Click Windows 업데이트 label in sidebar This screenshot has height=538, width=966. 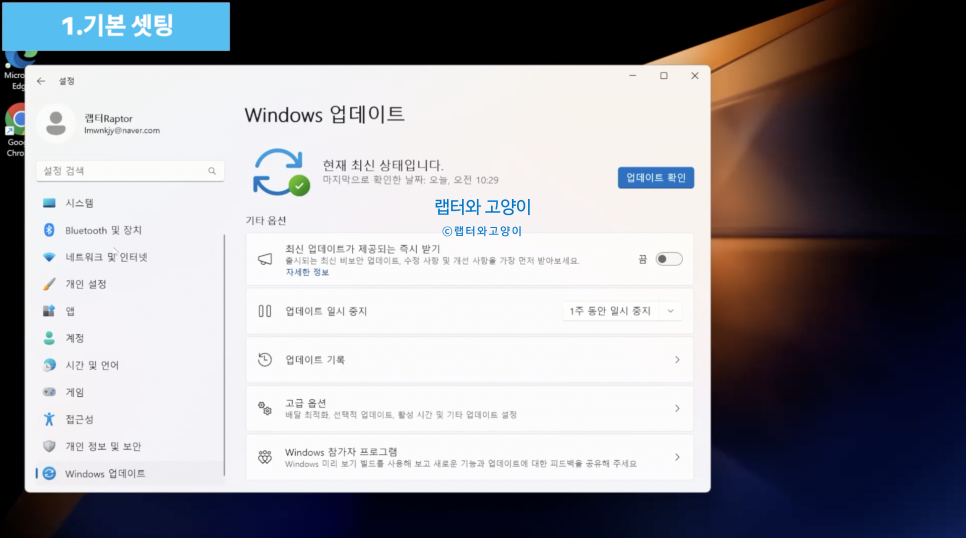[x=105, y=473]
